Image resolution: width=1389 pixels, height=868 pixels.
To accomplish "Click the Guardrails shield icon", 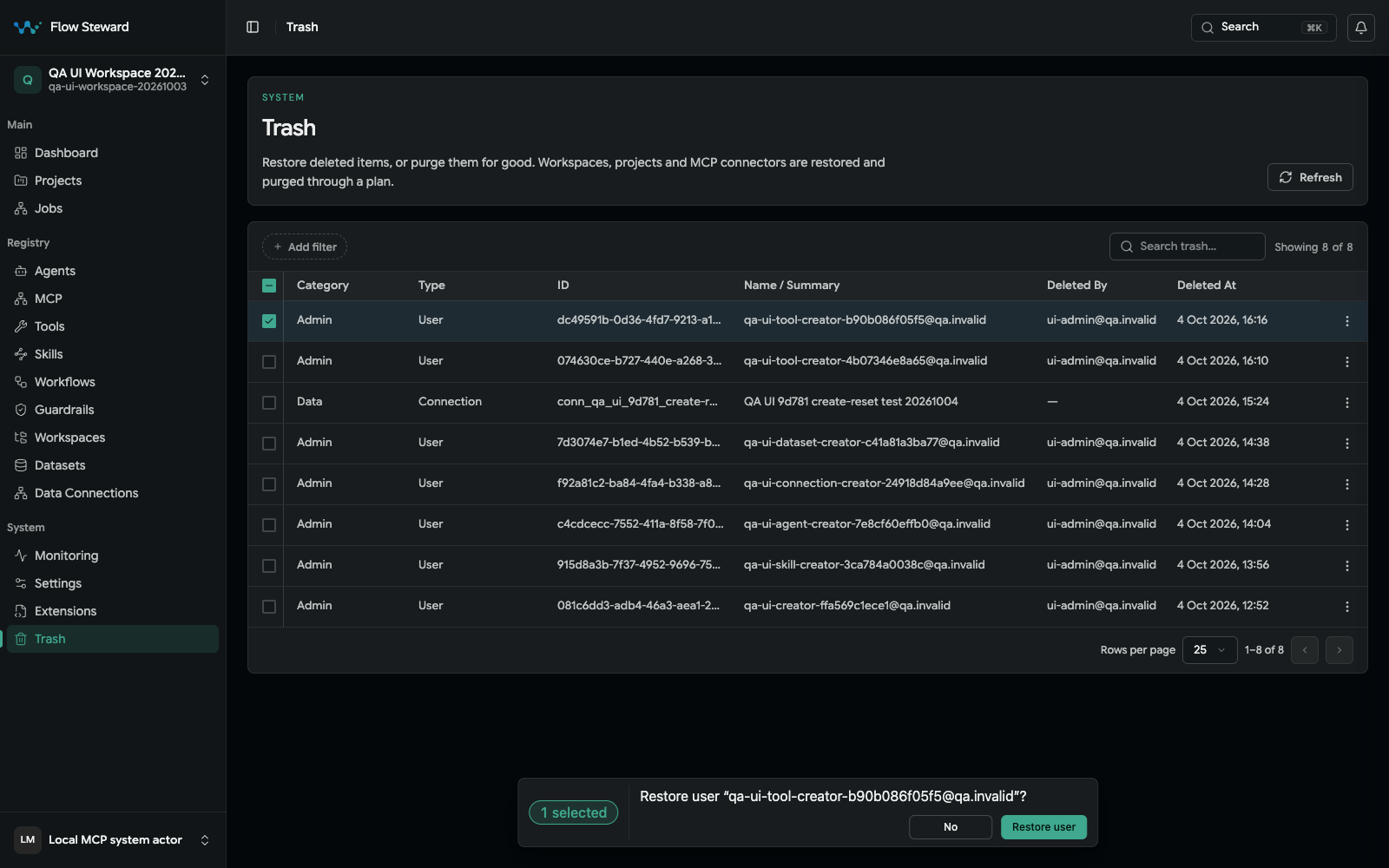I will coord(21,410).
